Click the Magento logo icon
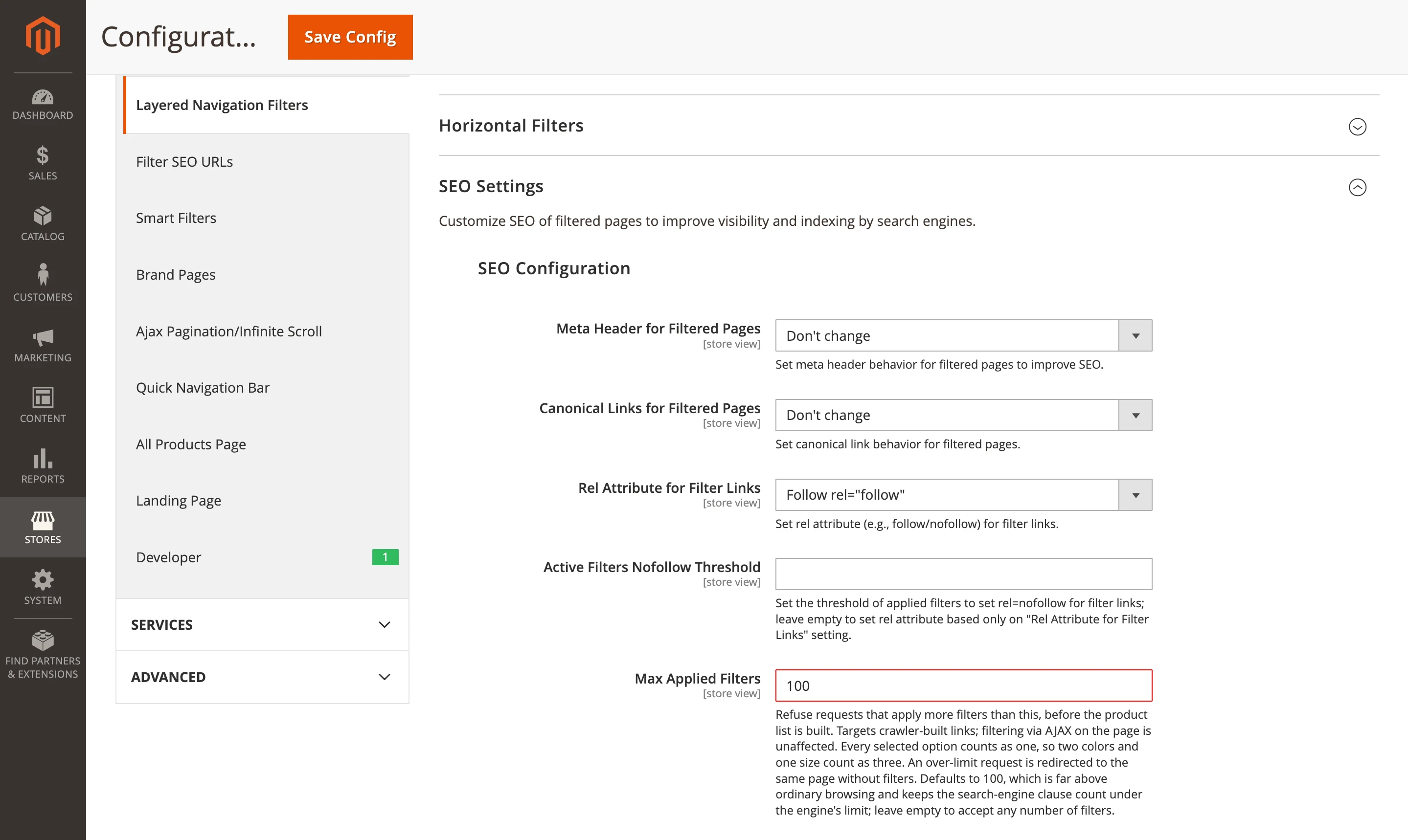Viewport: 1408px width, 840px height. tap(43, 36)
